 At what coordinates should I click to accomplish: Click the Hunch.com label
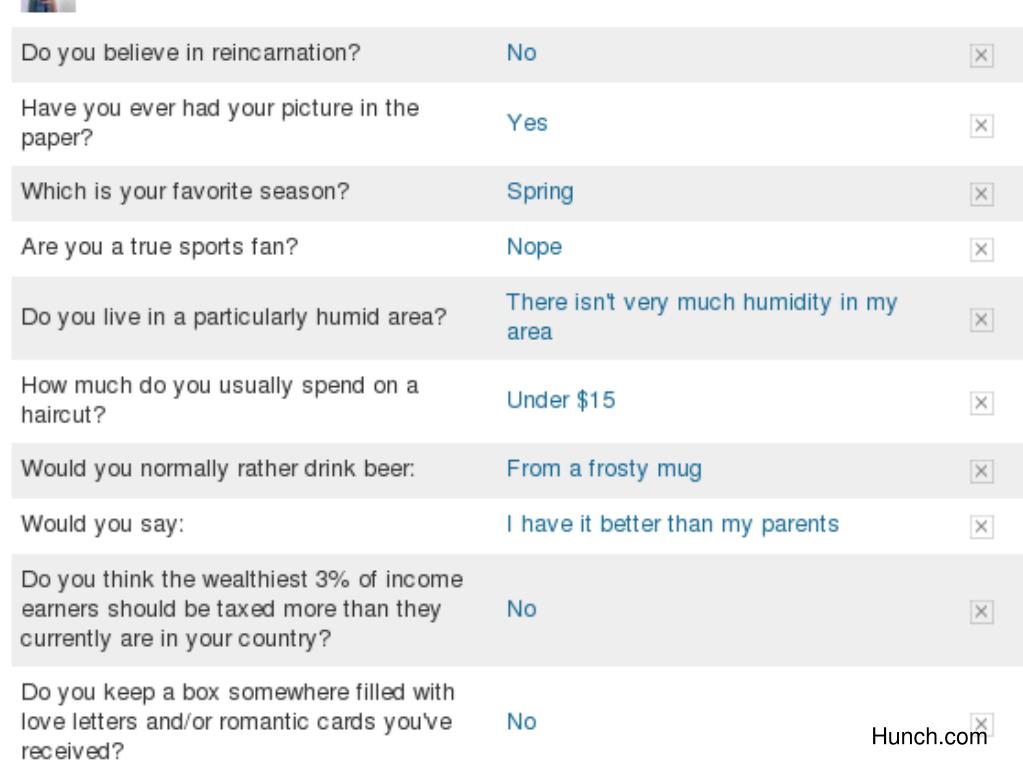(929, 736)
